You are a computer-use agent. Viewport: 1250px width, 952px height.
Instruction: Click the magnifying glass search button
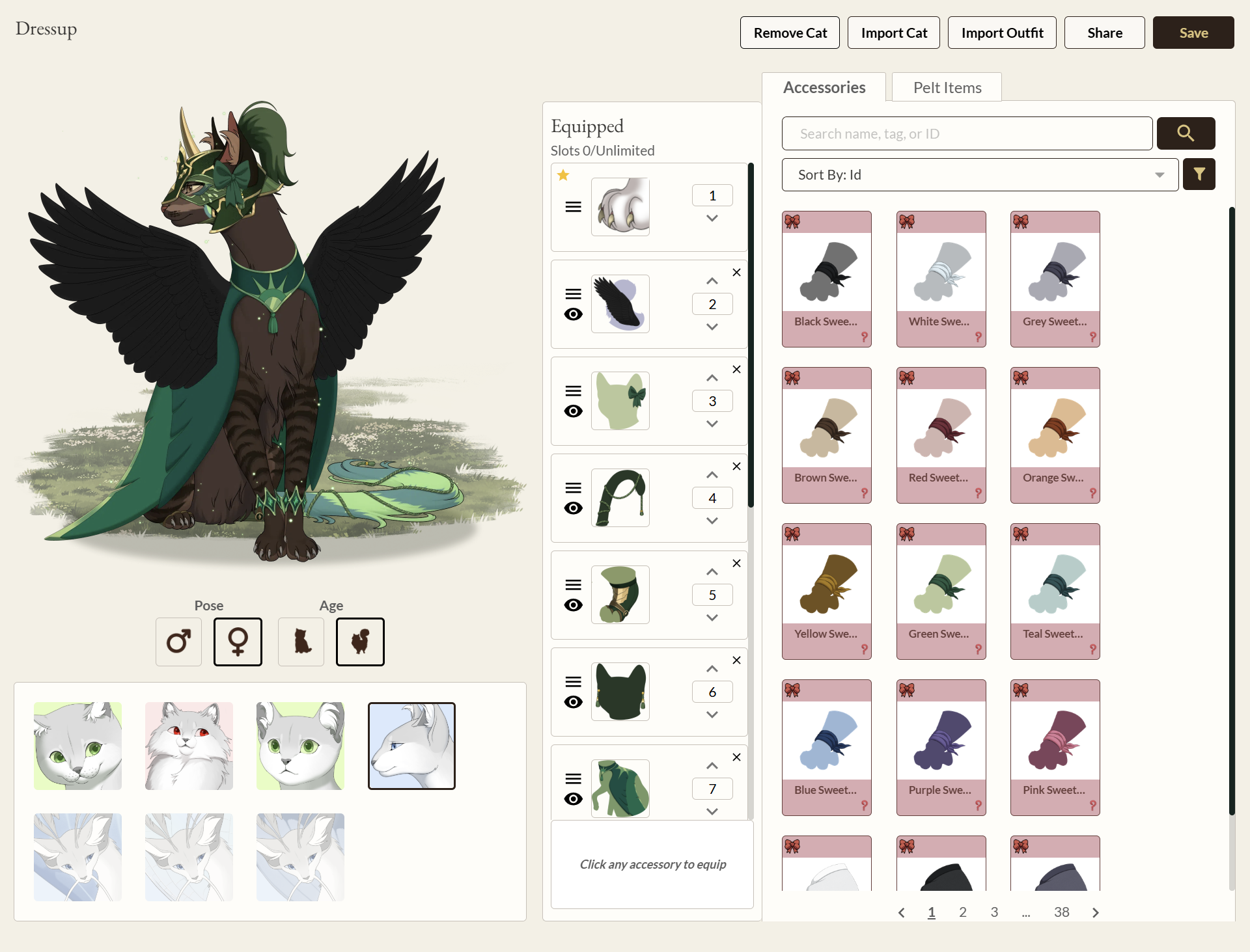coord(1185,133)
